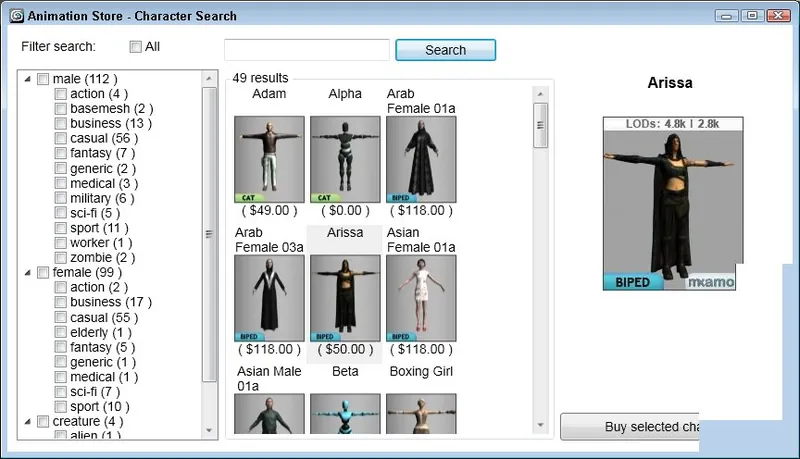The height and width of the screenshot is (459, 800).
Task: Collapse the female category tree node
Action: coord(28,272)
